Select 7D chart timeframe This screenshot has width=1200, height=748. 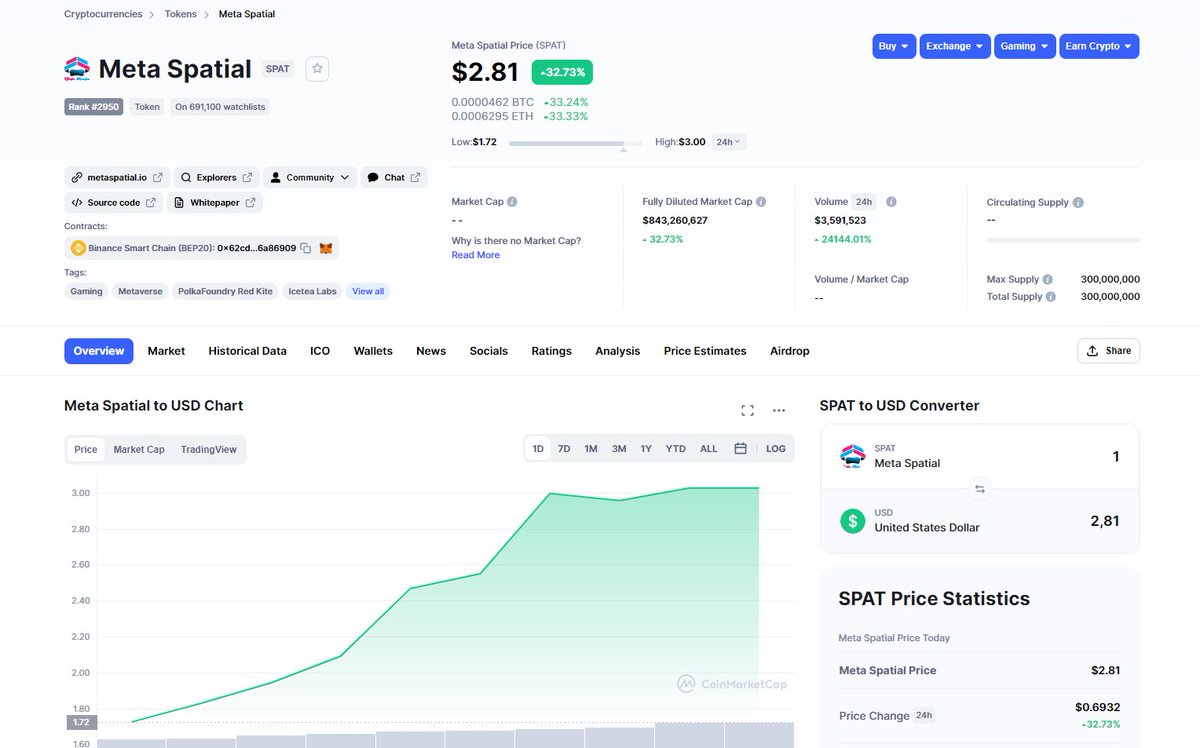[x=564, y=449]
